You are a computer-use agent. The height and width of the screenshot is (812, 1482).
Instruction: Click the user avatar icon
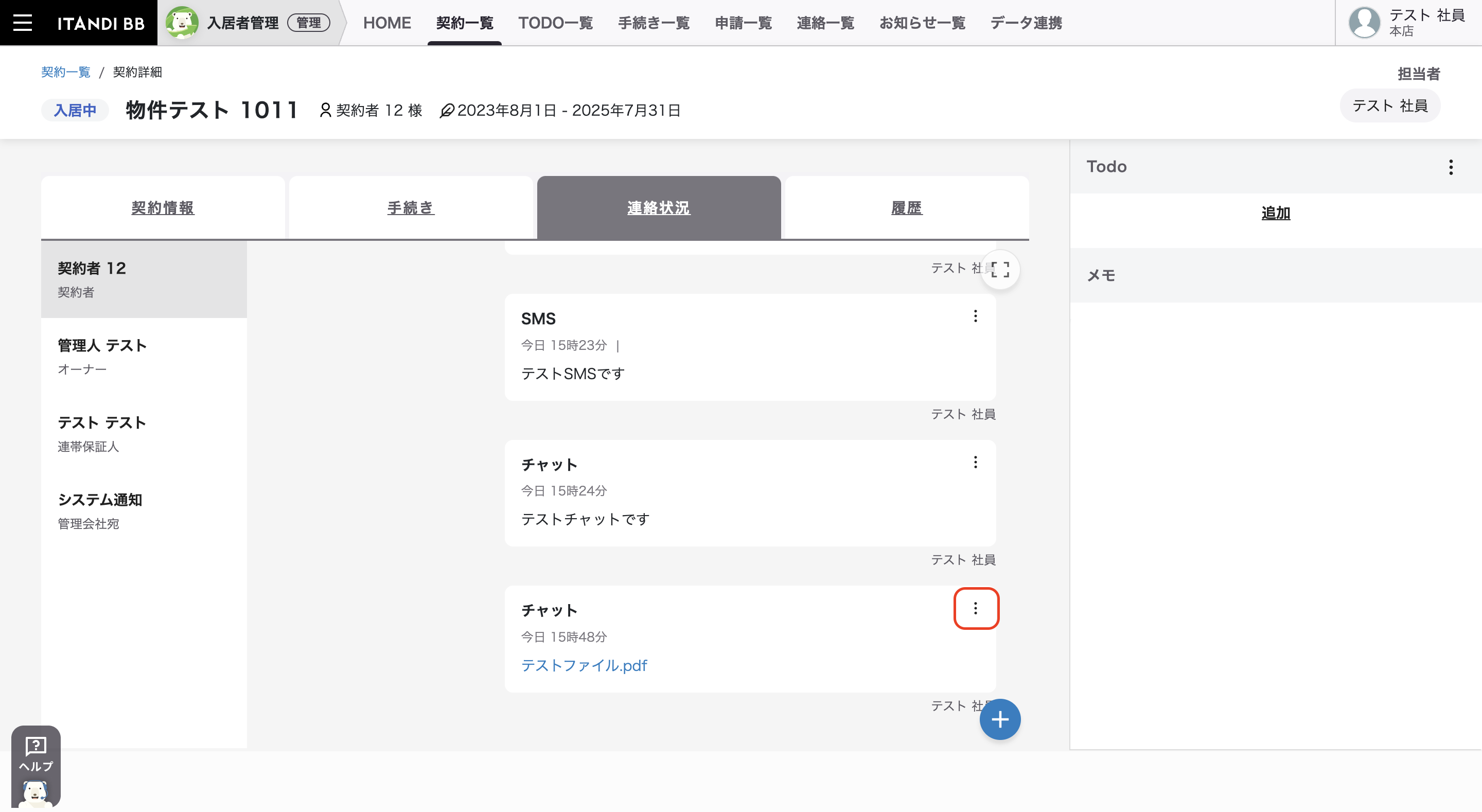point(1364,23)
